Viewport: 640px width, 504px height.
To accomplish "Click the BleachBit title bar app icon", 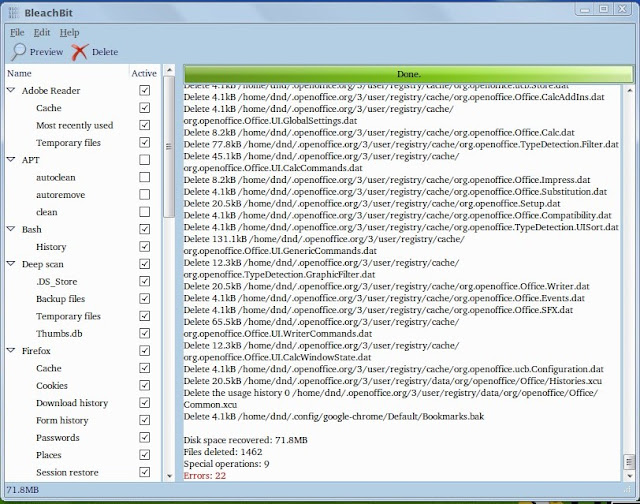I will click(x=13, y=13).
